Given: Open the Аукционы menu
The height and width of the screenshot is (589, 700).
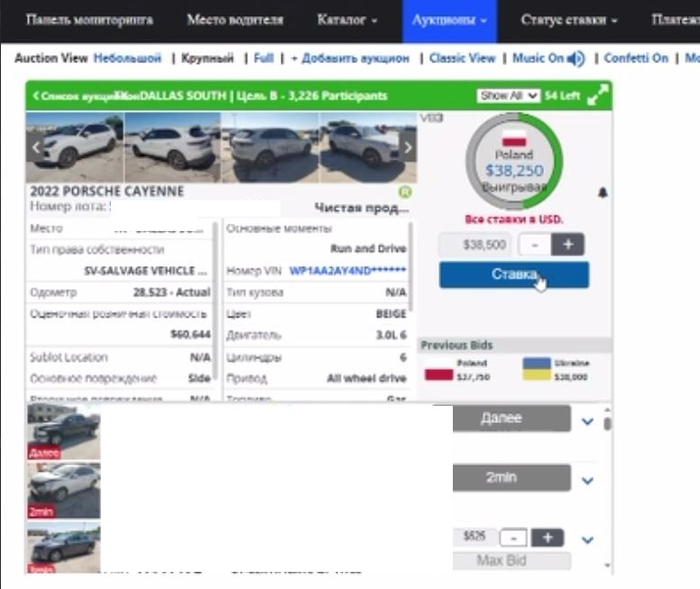Looking at the screenshot, I should (x=449, y=20).
